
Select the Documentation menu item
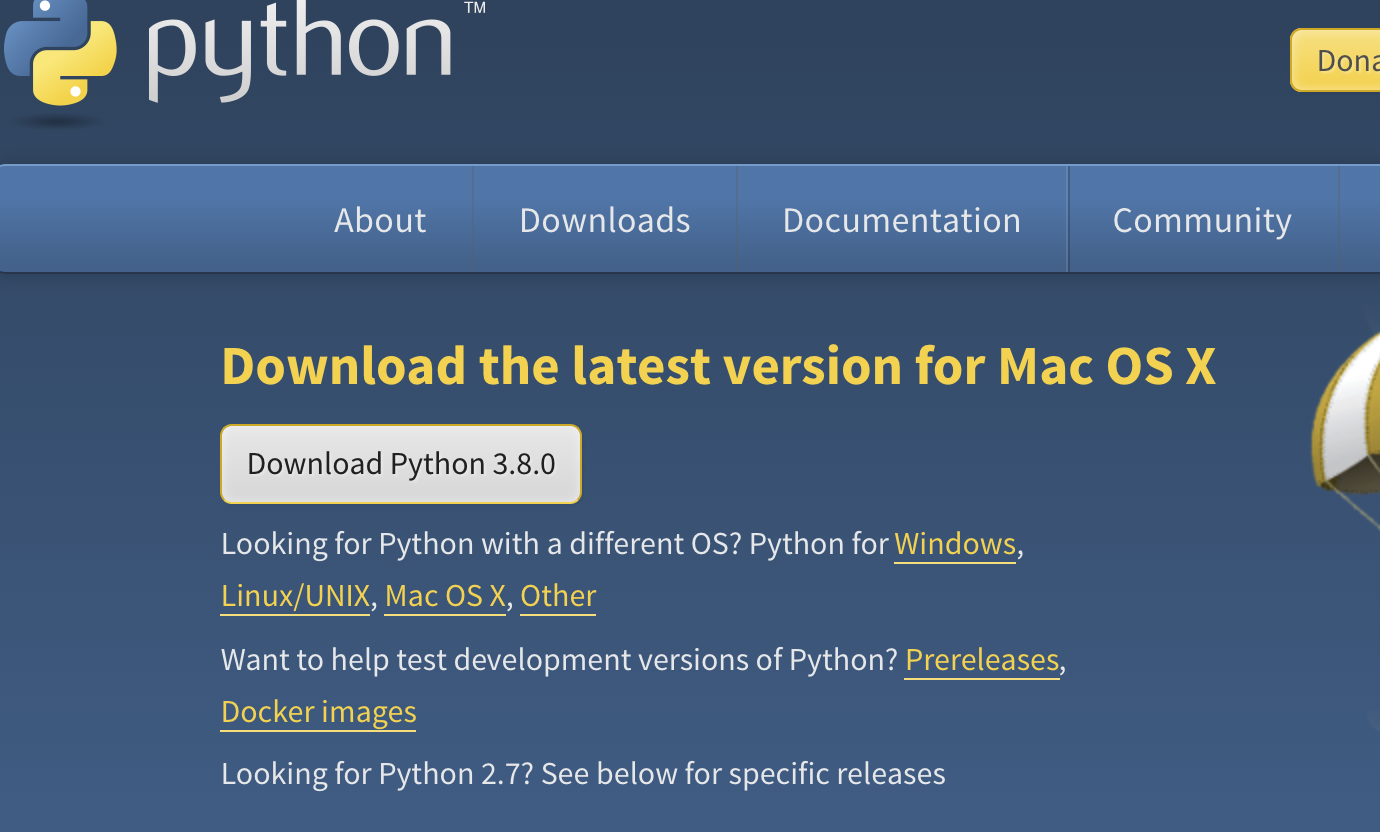pyautogui.click(x=901, y=220)
